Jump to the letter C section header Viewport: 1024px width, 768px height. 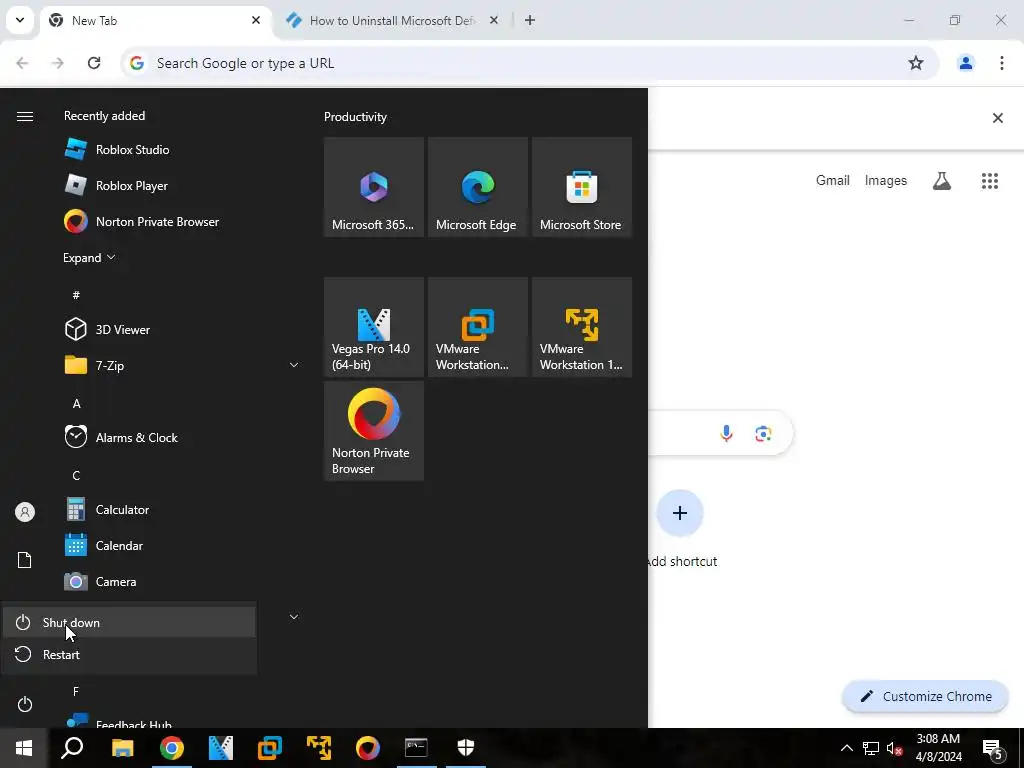[76, 475]
